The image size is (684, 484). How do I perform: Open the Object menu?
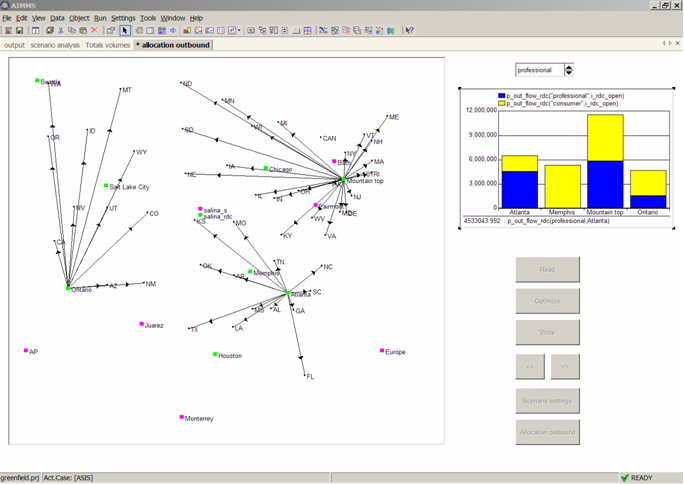coord(79,18)
